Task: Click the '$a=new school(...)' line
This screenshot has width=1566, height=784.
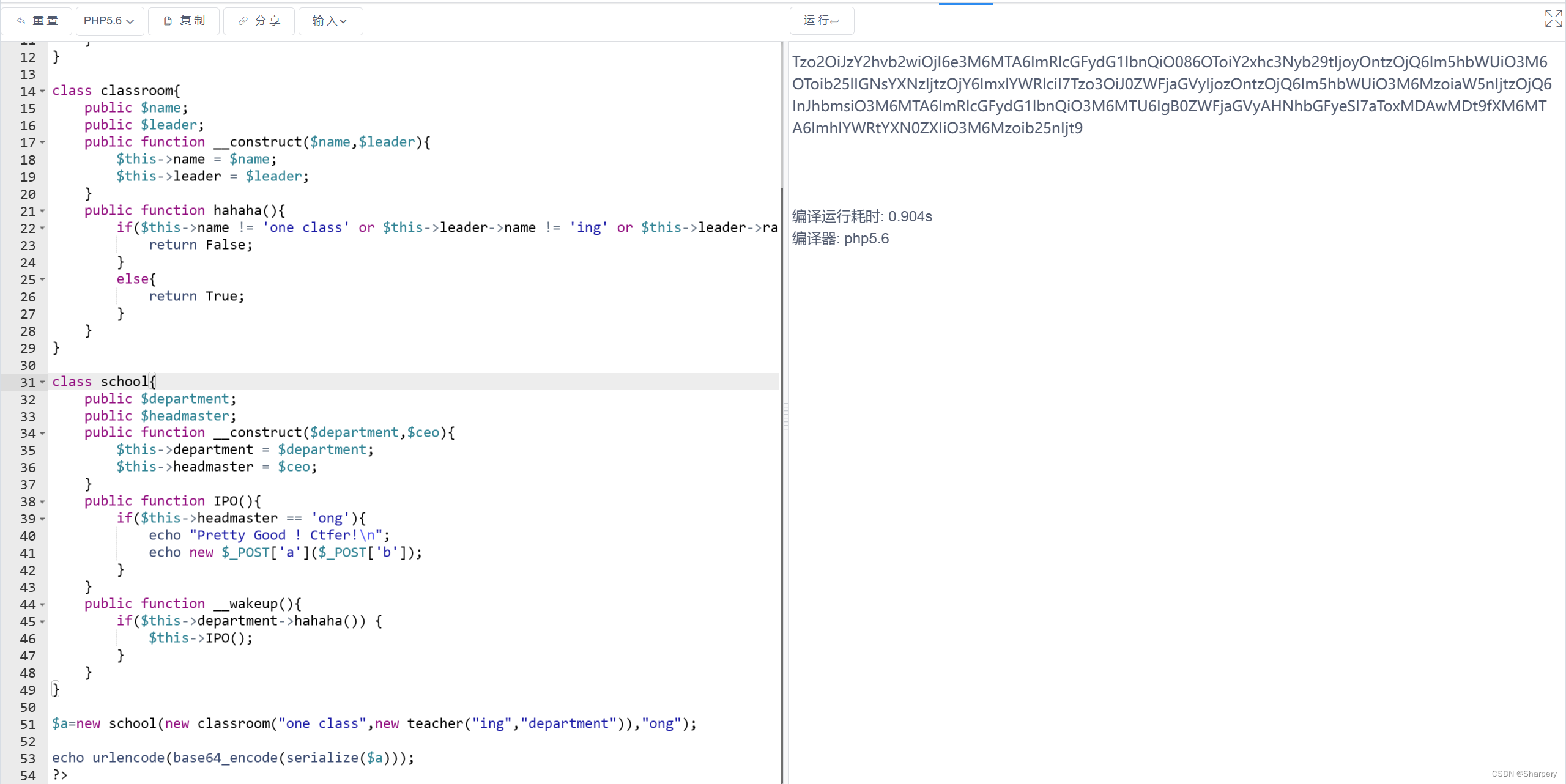Action: click(374, 723)
